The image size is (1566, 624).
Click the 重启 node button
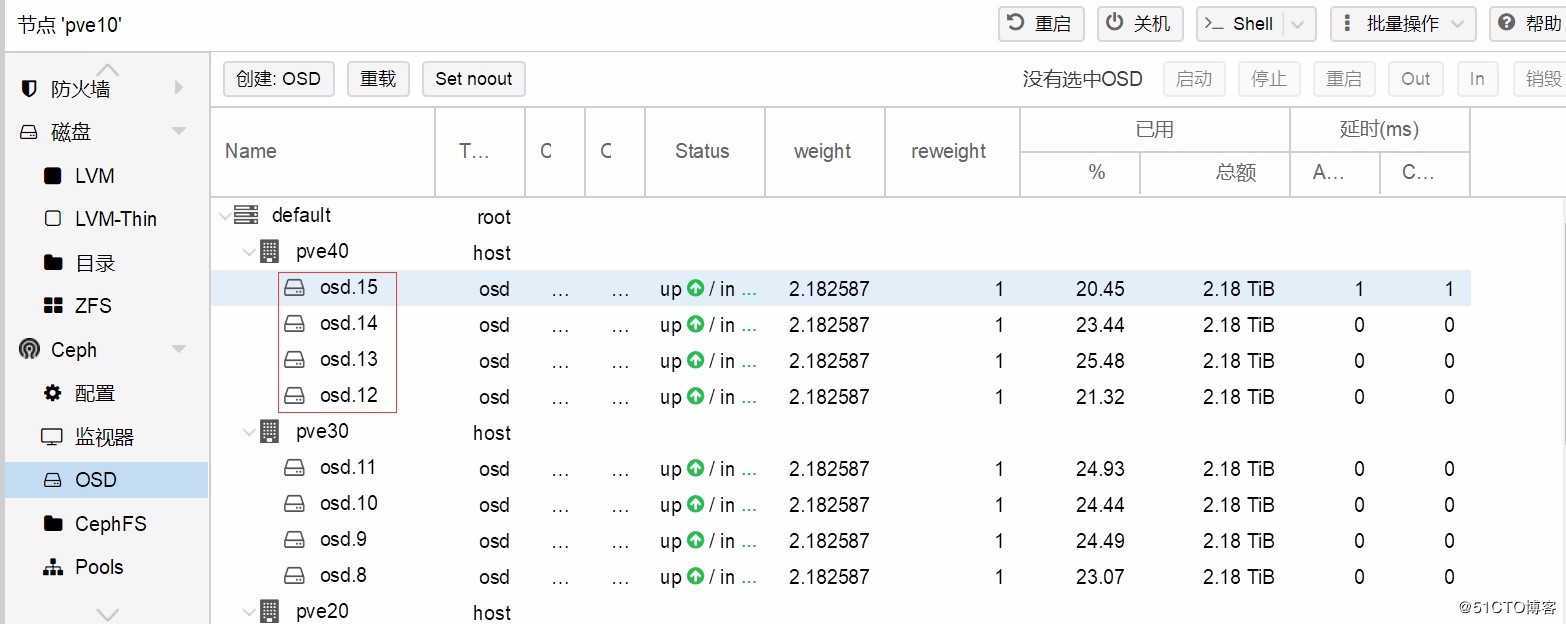tap(1041, 24)
